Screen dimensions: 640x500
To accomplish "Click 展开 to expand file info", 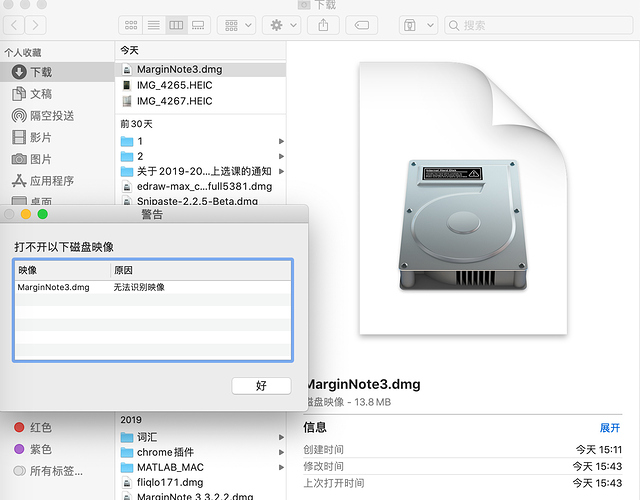I will pos(610,428).
